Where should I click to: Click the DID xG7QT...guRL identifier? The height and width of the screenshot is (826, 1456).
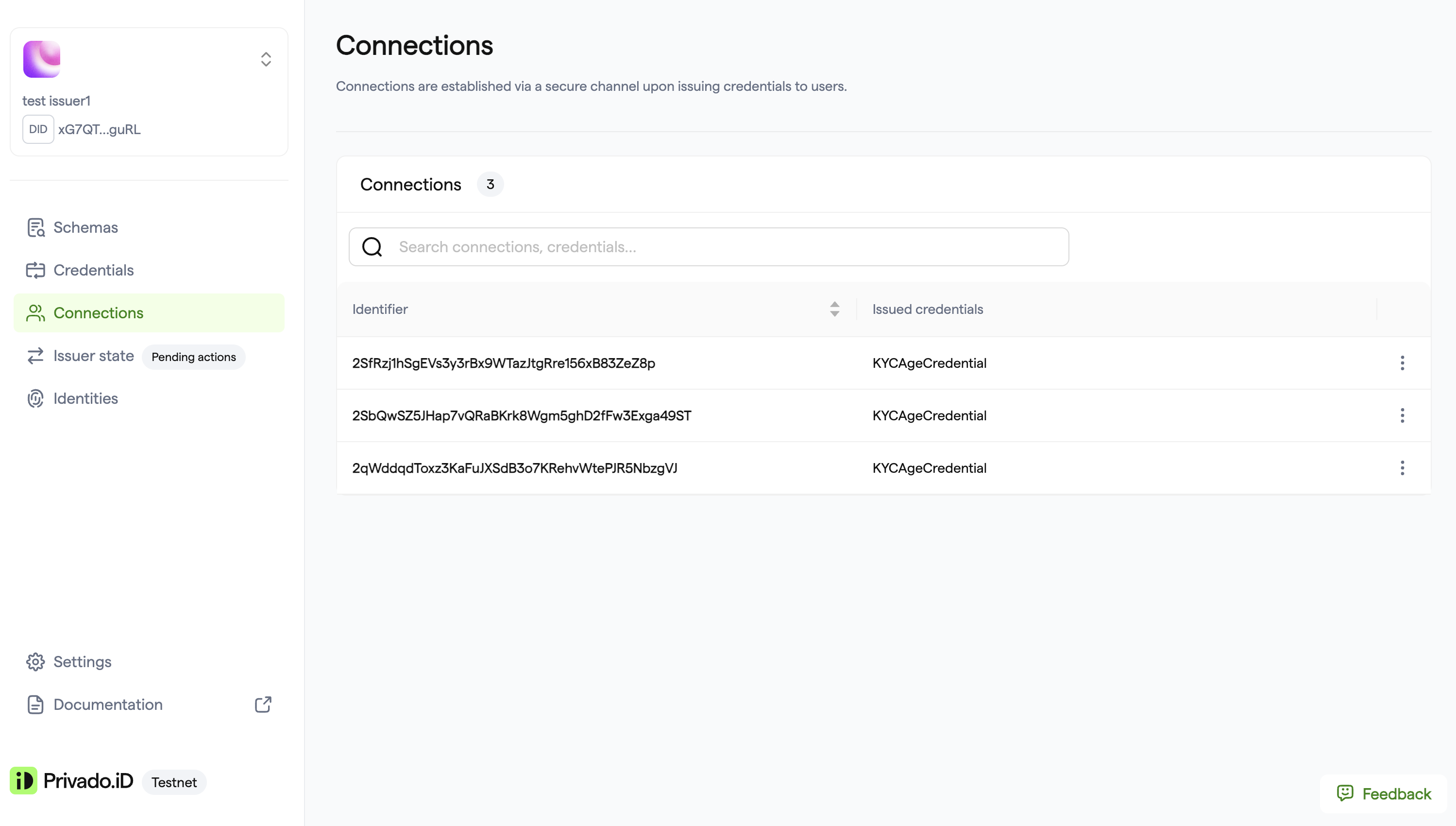tap(82, 129)
